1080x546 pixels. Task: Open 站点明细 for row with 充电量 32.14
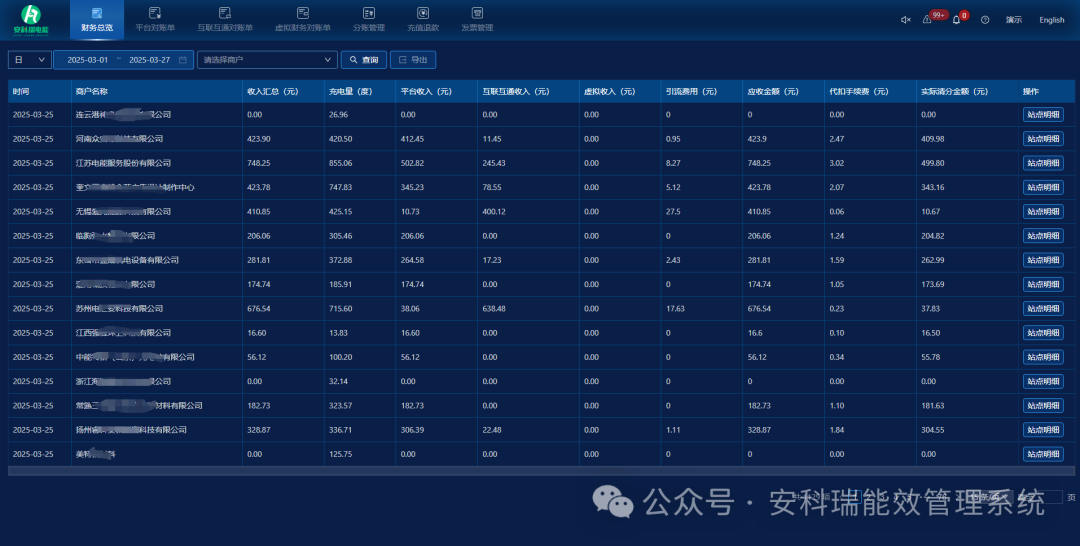pyautogui.click(x=1043, y=381)
